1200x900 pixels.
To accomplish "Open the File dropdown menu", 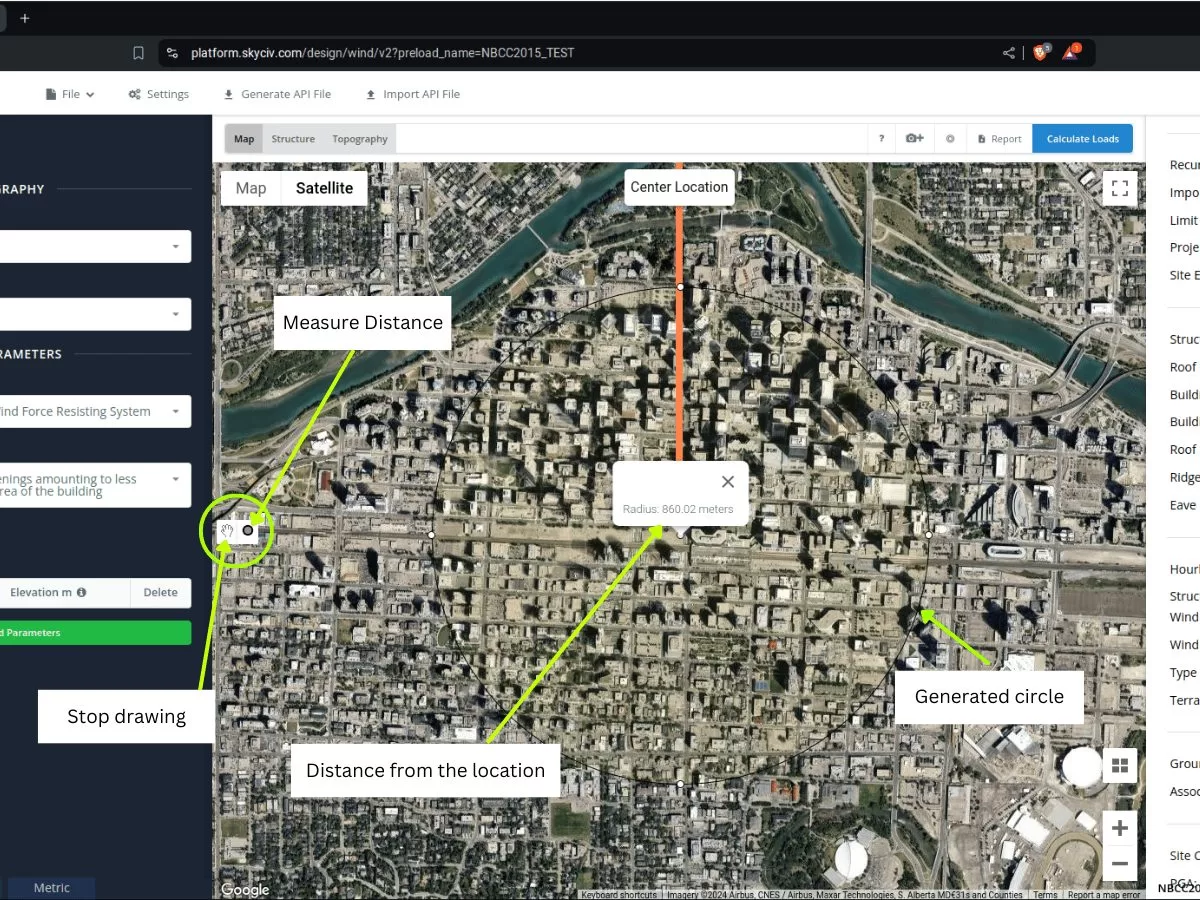I will (70, 94).
